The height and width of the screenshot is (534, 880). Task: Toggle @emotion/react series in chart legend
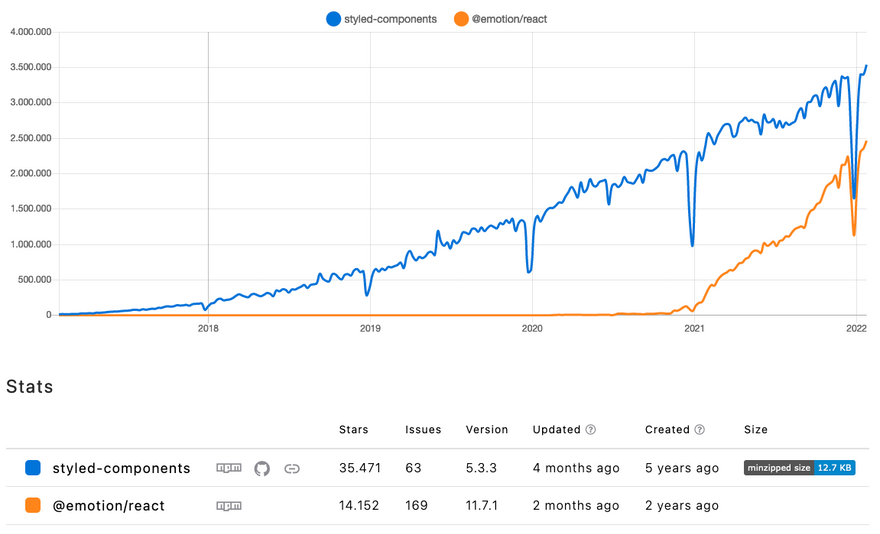[x=501, y=19]
